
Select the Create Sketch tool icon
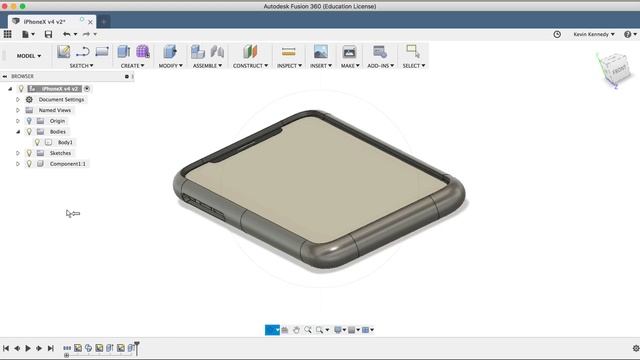tap(63, 52)
